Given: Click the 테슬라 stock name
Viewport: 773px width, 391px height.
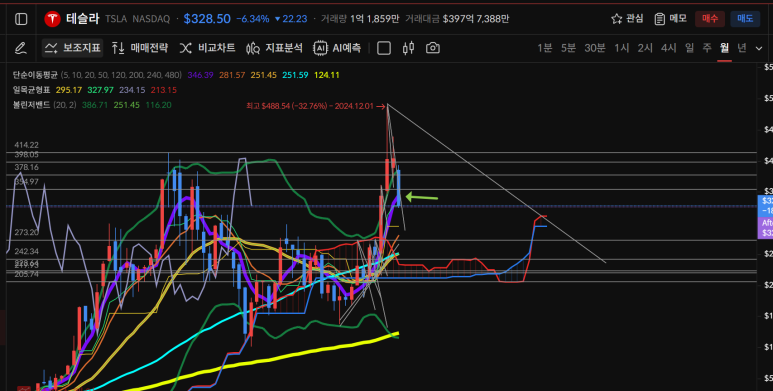Looking at the screenshot, I should click(83, 19).
